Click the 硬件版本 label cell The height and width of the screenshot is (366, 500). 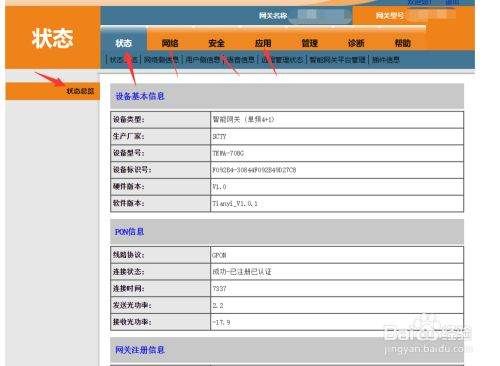(x=160, y=187)
